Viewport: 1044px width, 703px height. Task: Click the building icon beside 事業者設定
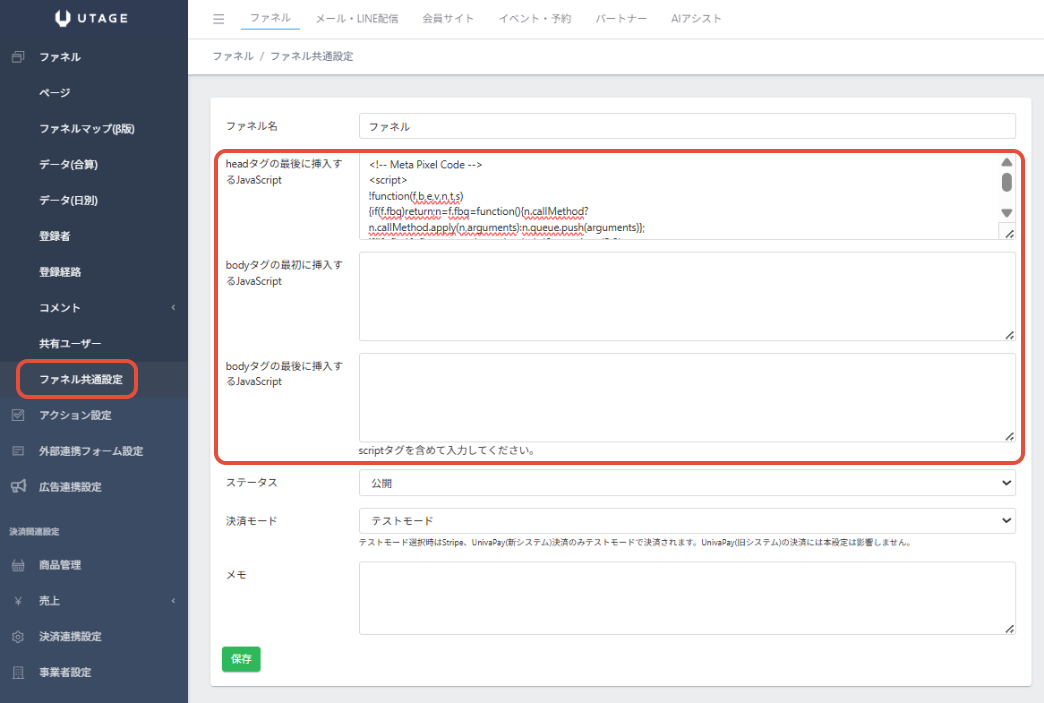click(x=18, y=673)
